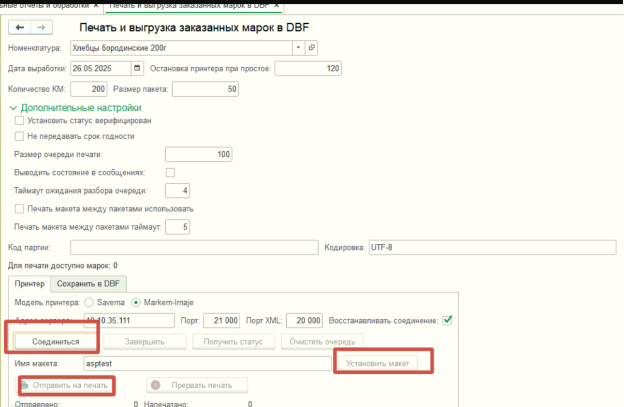624x407 pixels.
Task: Open the Номенклатура dropdown list
Action: (297, 47)
